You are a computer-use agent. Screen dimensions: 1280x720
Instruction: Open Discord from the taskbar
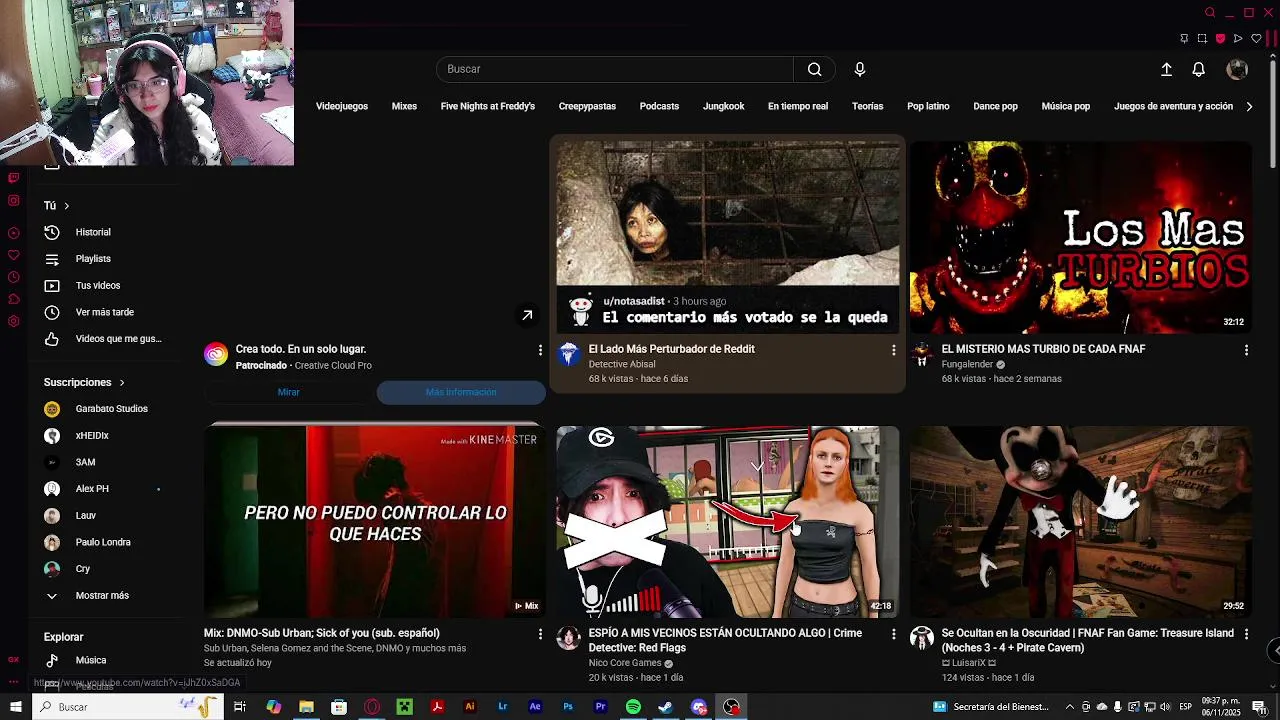coord(699,707)
